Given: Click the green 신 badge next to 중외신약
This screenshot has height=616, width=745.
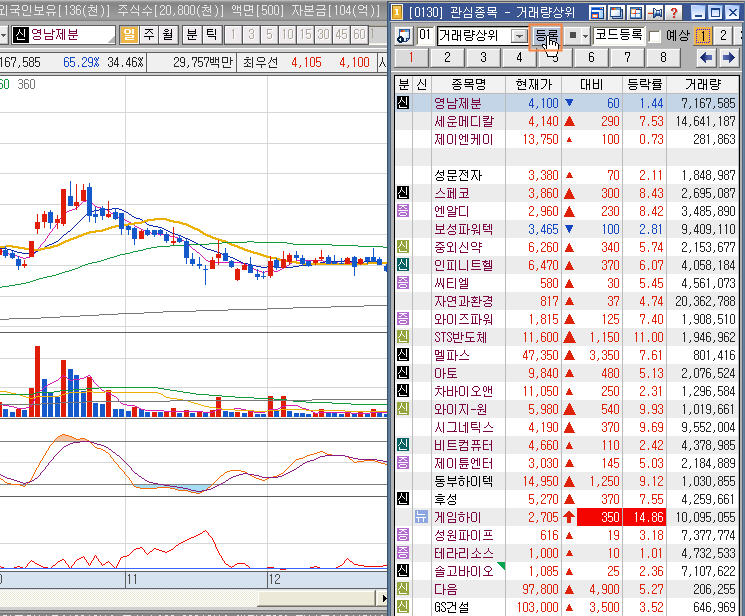Looking at the screenshot, I should tap(403, 247).
